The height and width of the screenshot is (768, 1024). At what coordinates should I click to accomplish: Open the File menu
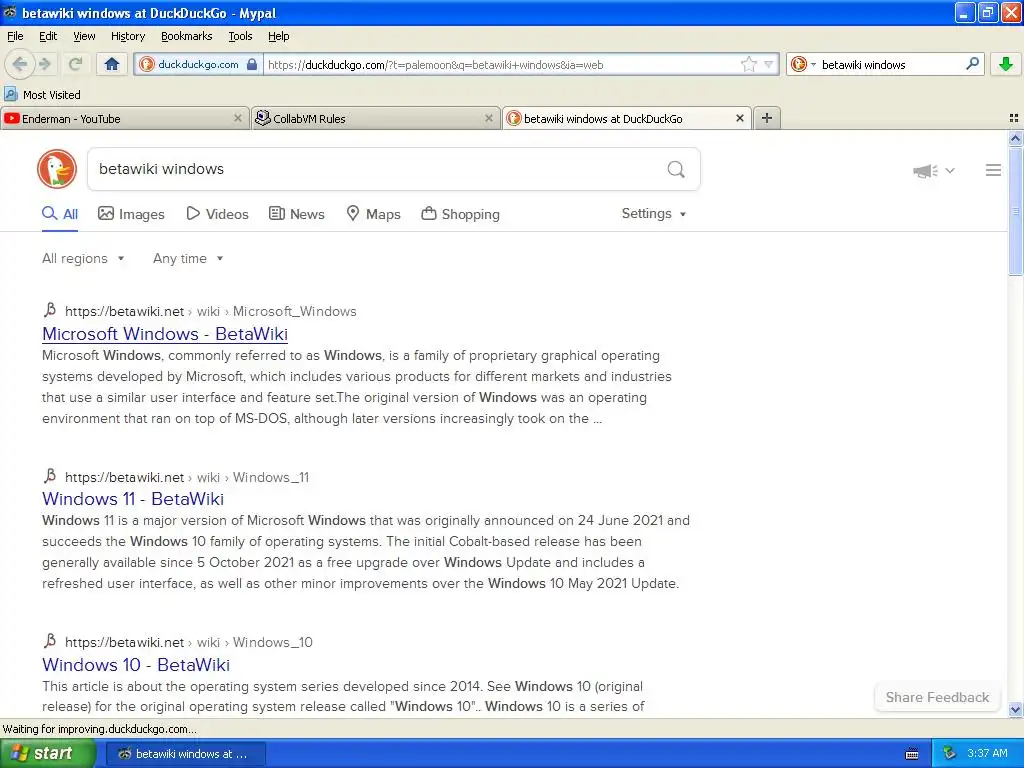coord(15,36)
